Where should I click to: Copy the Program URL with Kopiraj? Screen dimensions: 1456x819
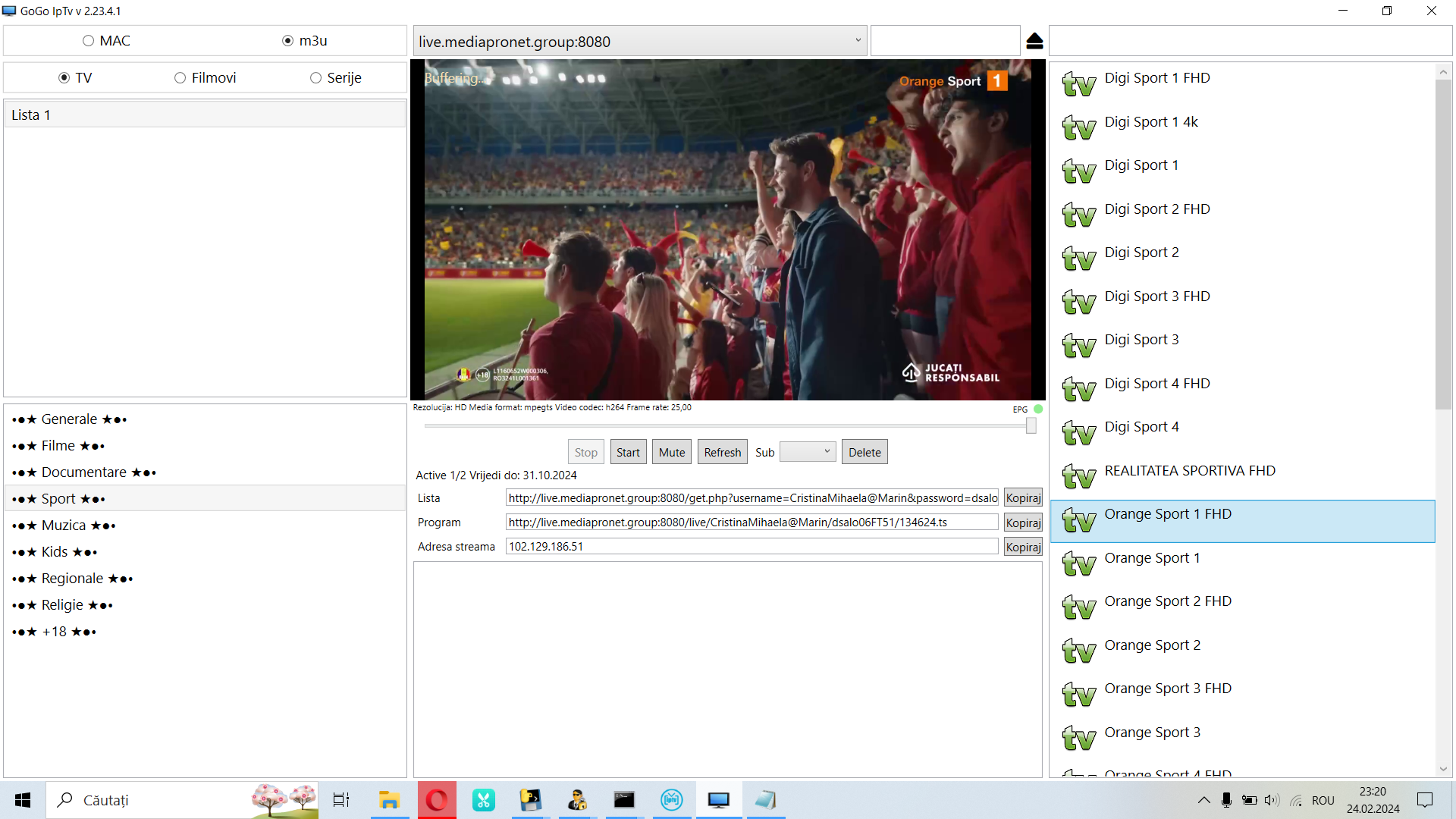(1023, 522)
